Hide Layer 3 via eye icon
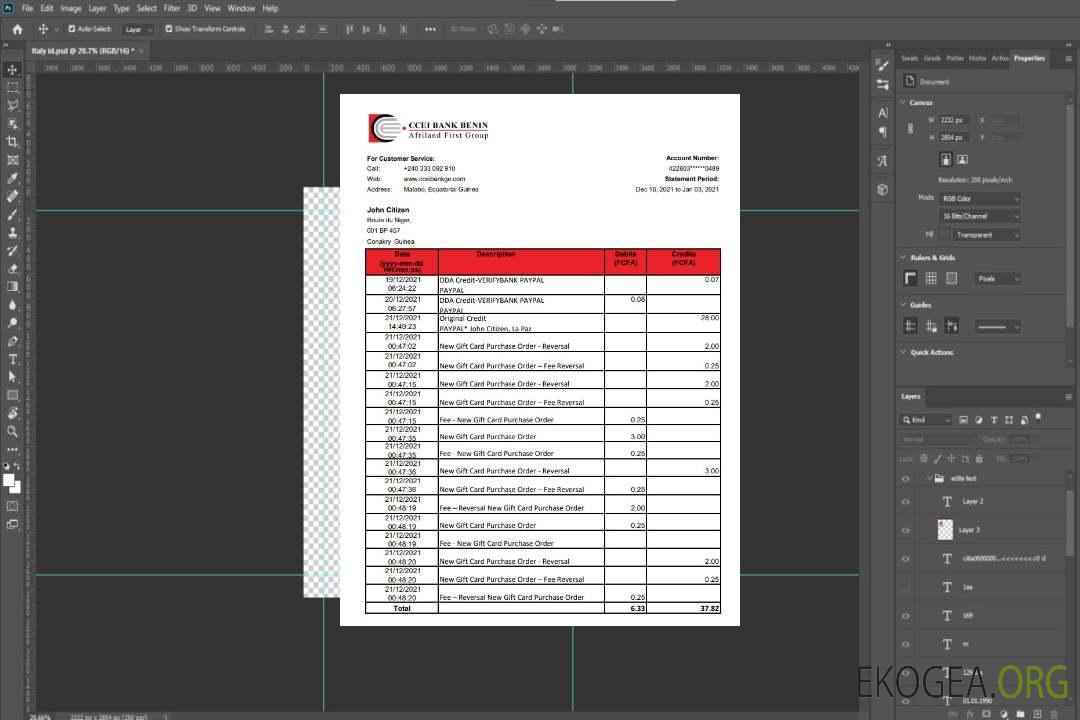The height and width of the screenshot is (720, 1080). (x=906, y=531)
